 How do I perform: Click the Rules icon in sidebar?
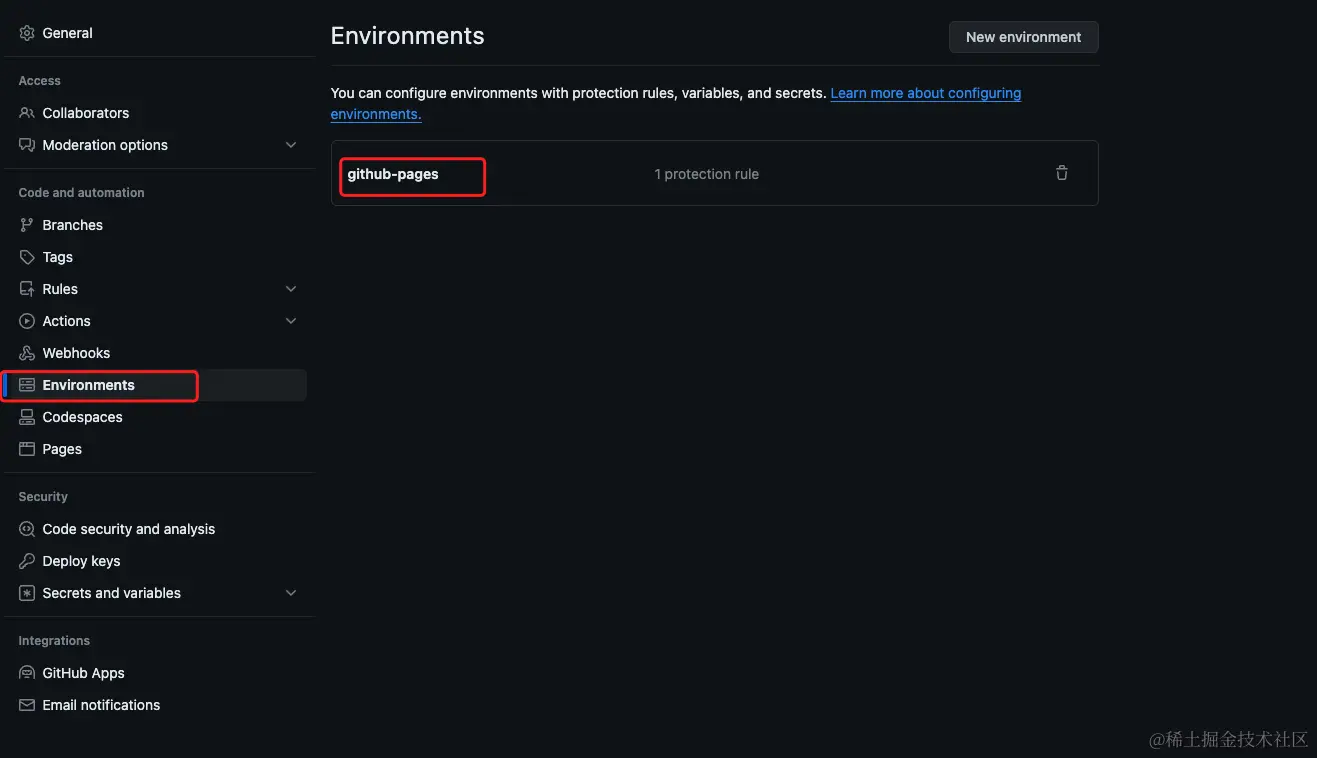(27, 289)
